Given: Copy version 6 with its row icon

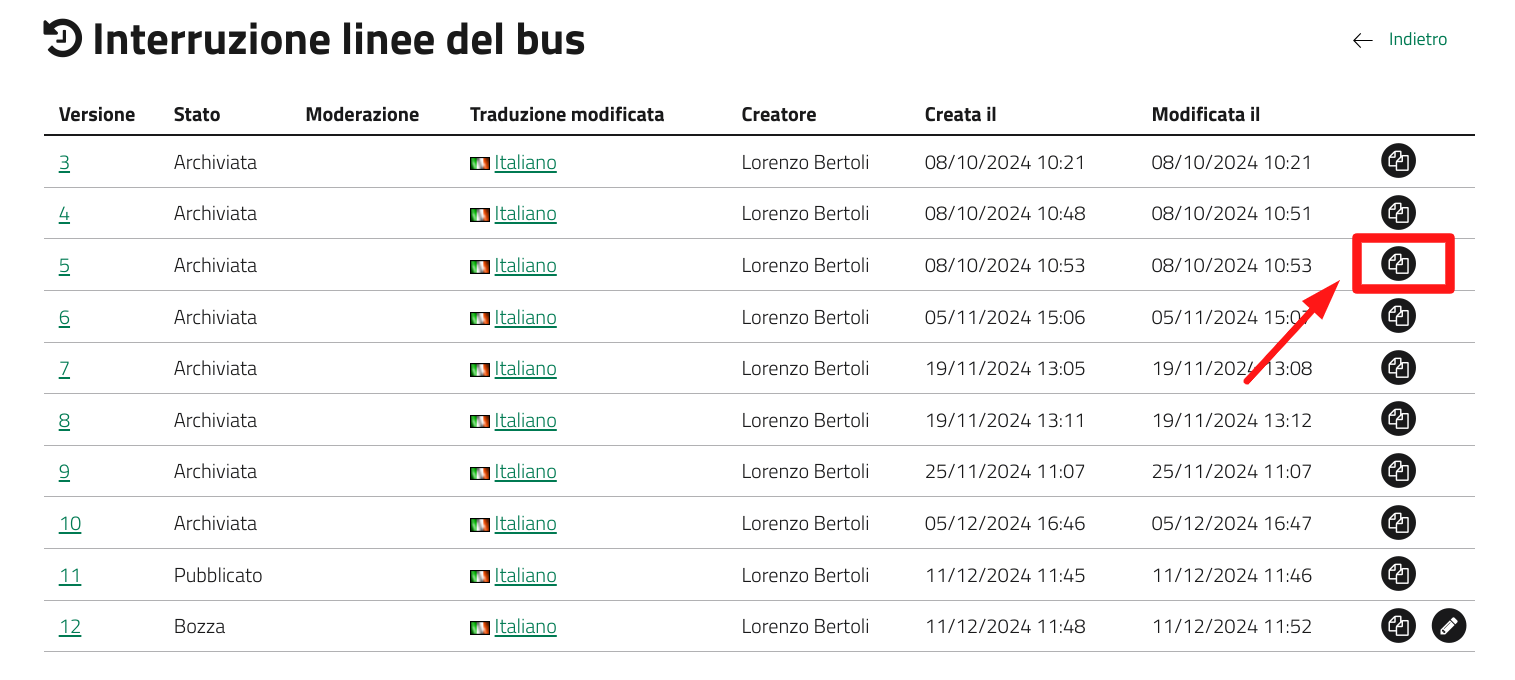Looking at the screenshot, I should pyautogui.click(x=1399, y=317).
